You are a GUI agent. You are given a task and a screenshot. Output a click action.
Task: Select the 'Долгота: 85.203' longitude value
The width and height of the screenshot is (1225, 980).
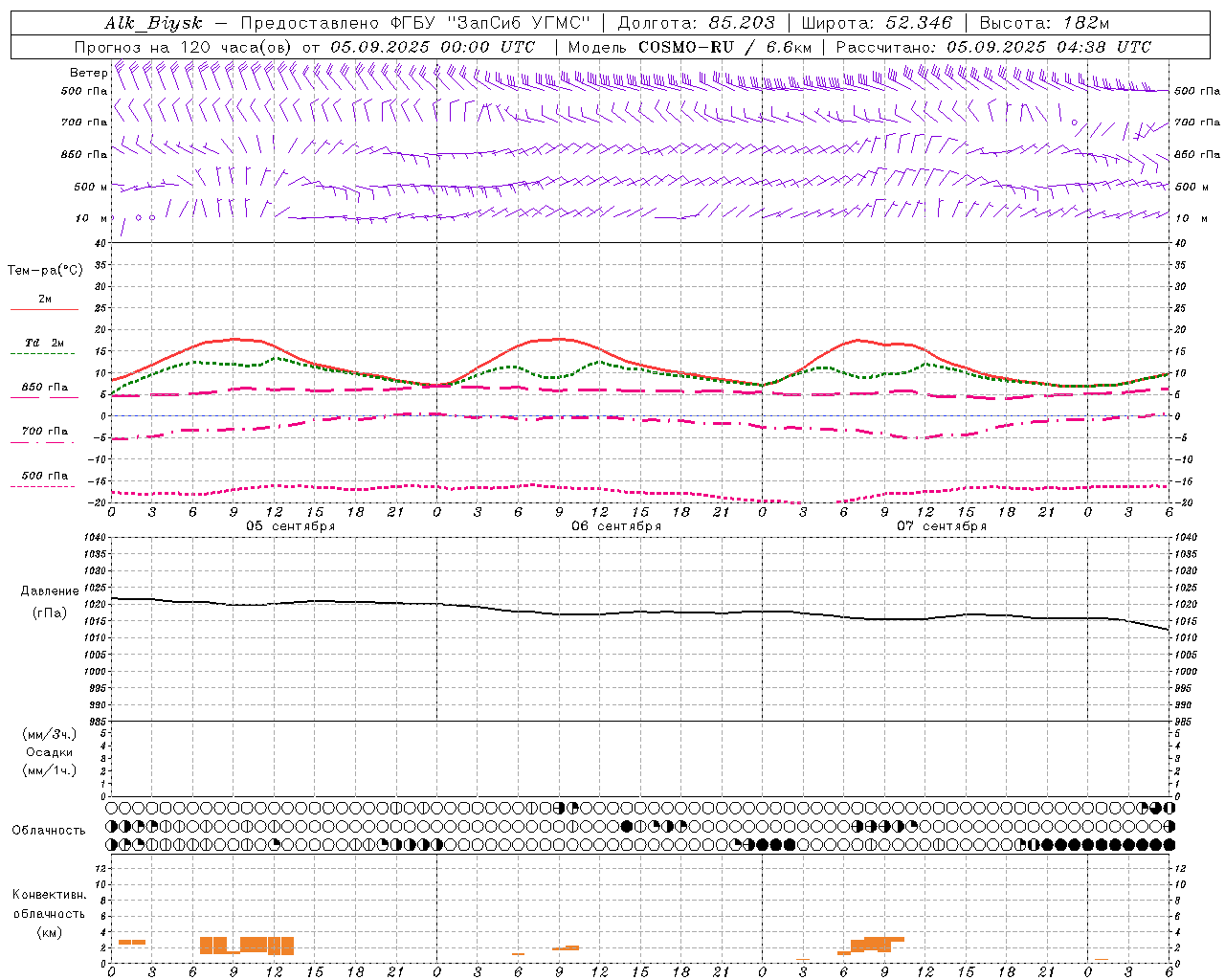[x=696, y=23]
